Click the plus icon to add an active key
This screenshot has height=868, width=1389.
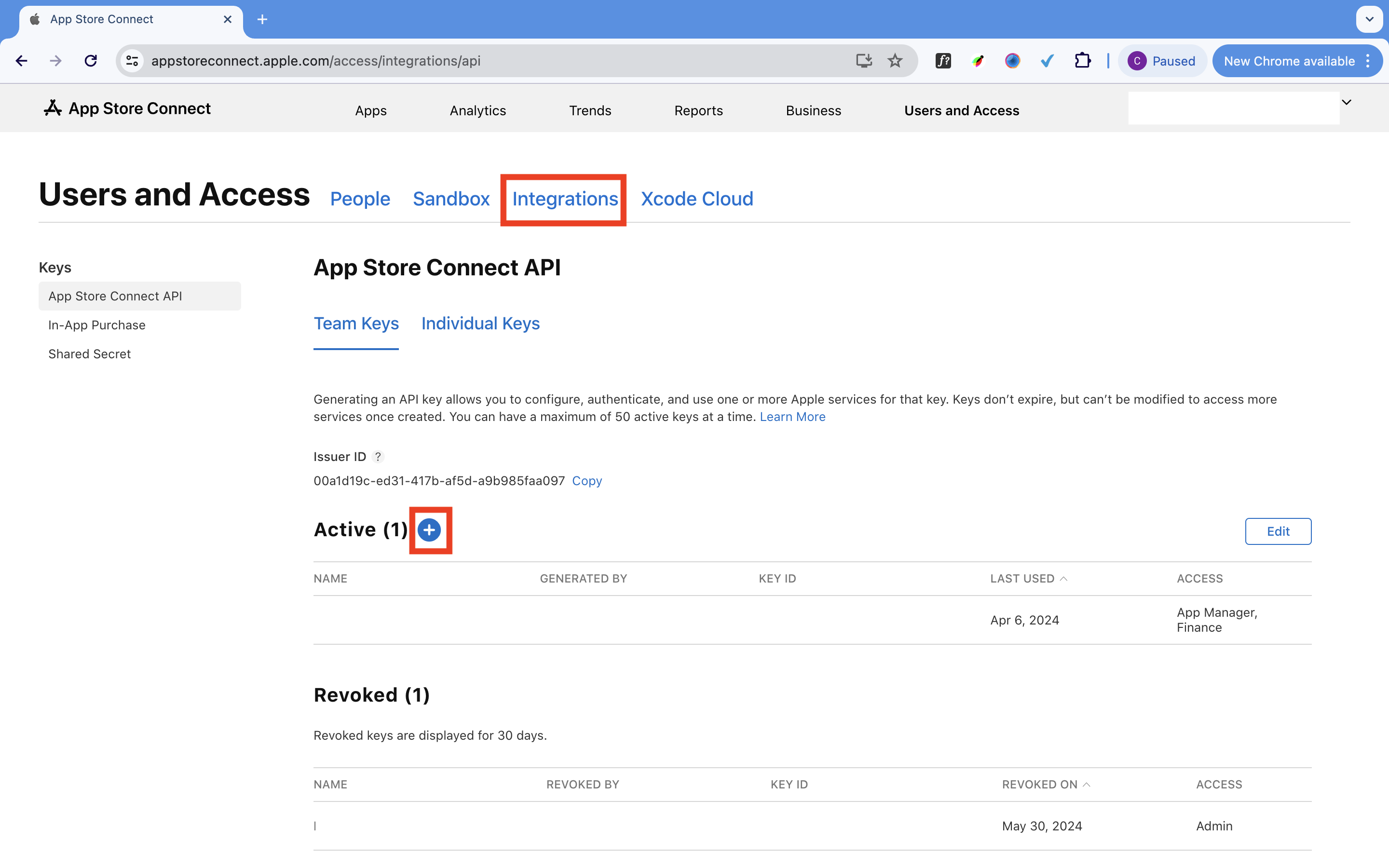[x=429, y=530]
